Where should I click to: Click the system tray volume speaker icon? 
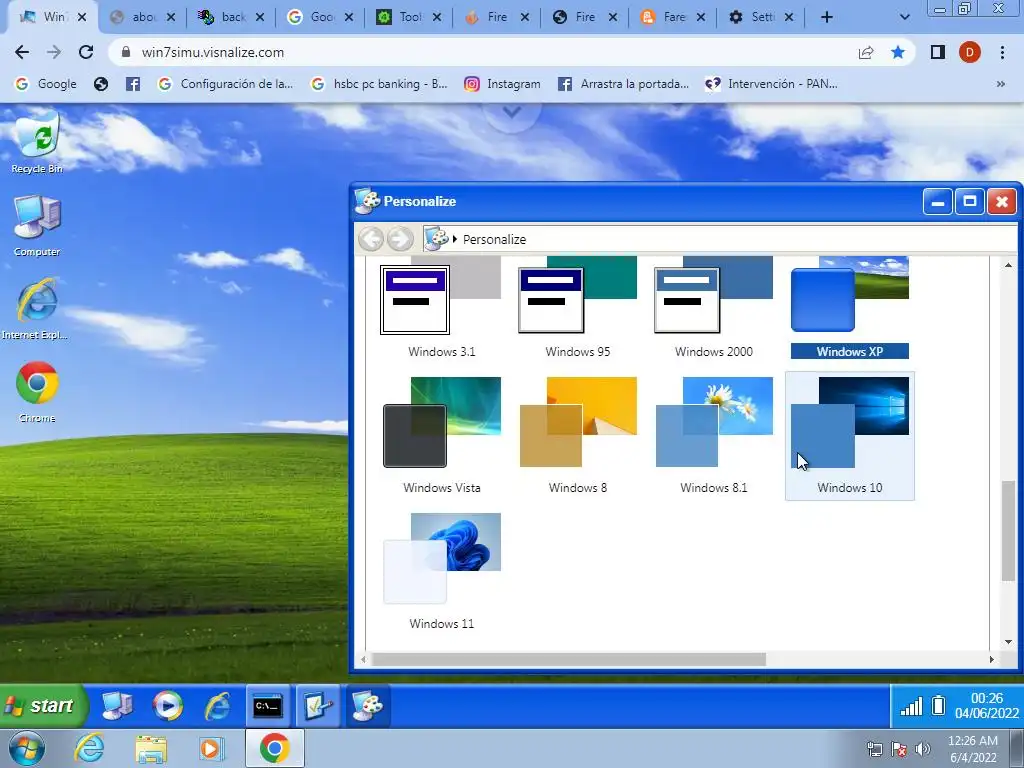pos(922,749)
